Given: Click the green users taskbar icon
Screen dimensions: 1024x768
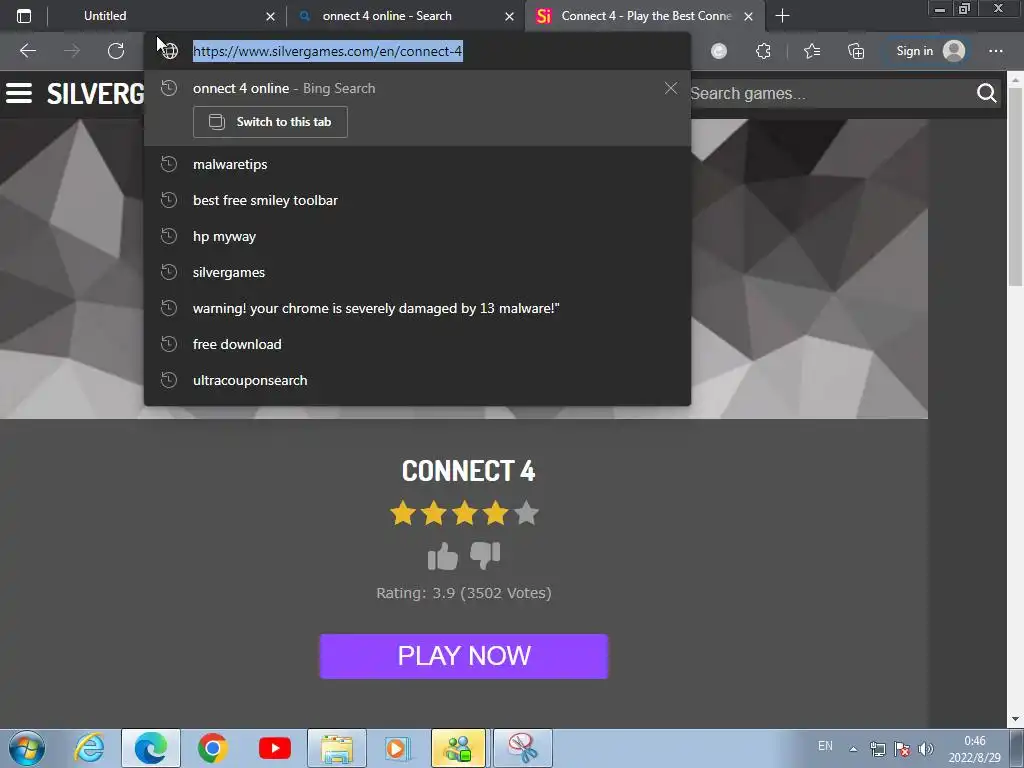Looking at the screenshot, I should [x=458, y=748].
